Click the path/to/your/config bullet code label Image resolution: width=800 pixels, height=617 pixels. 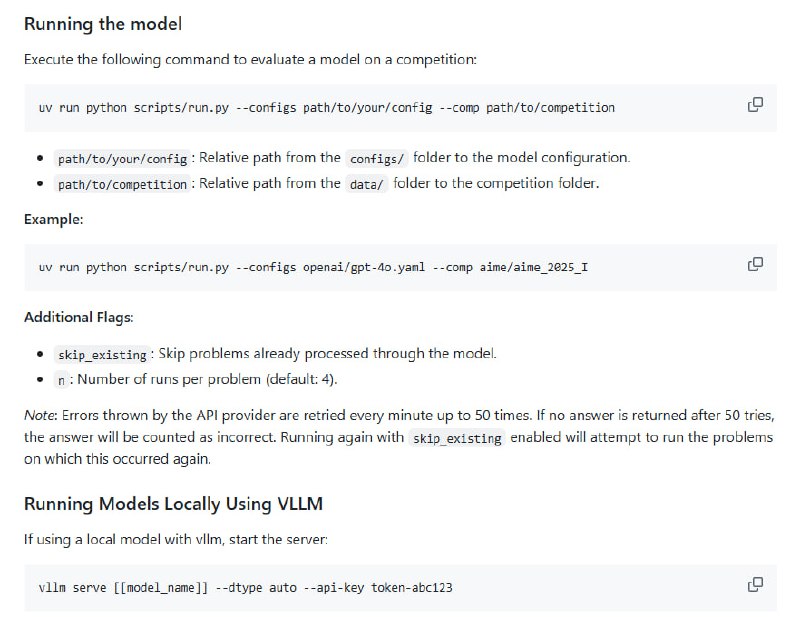tap(123, 159)
